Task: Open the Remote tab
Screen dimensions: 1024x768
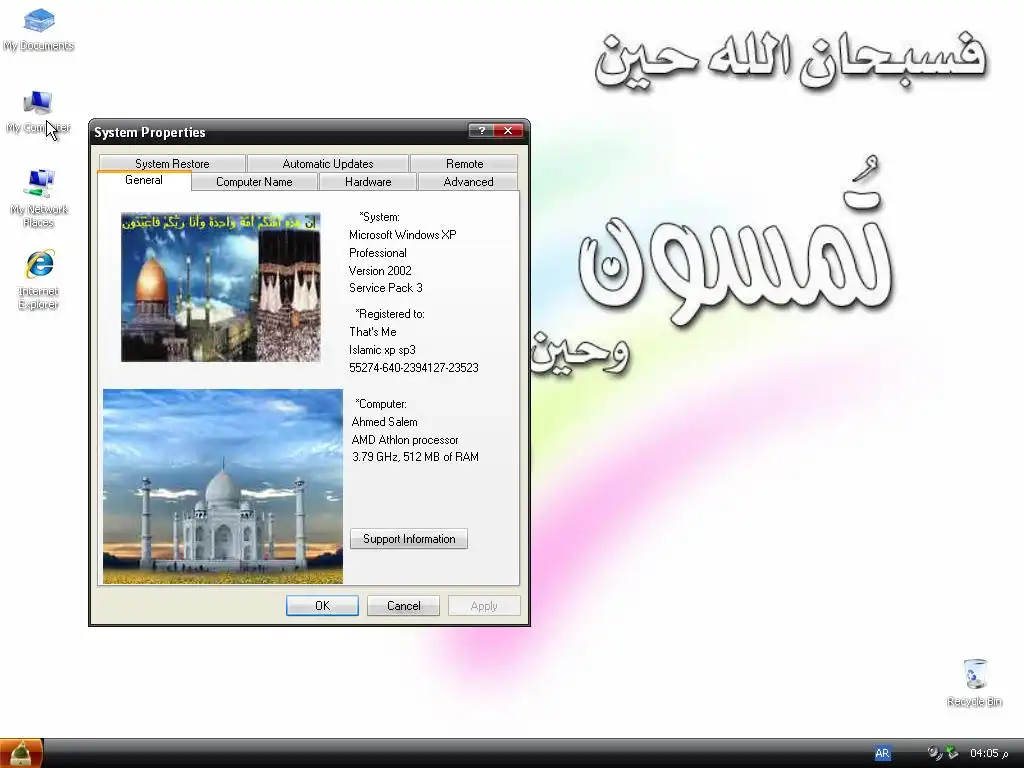Action: coord(464,163)
